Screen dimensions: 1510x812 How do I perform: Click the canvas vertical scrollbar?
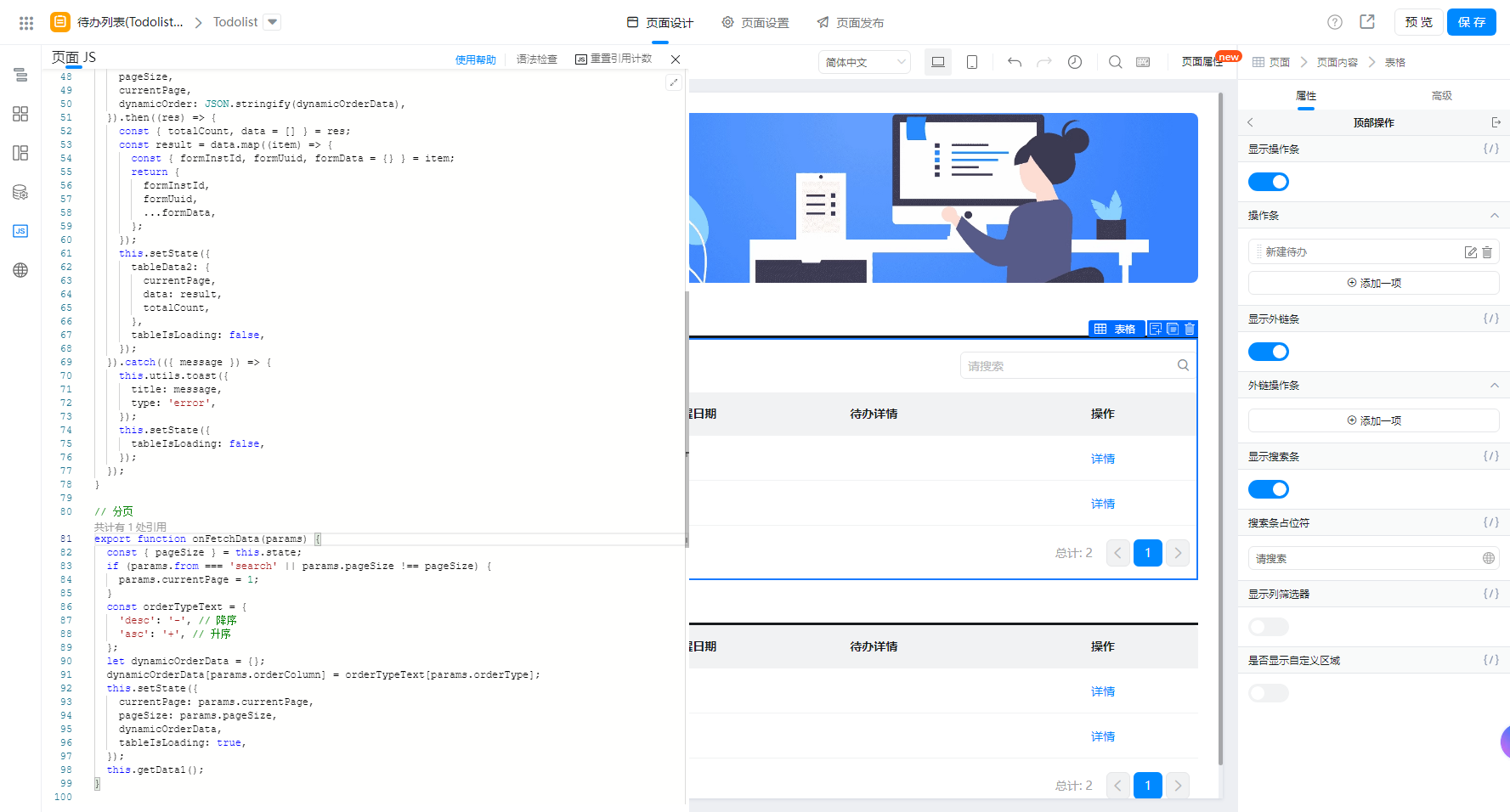[x=1221, y=429]
